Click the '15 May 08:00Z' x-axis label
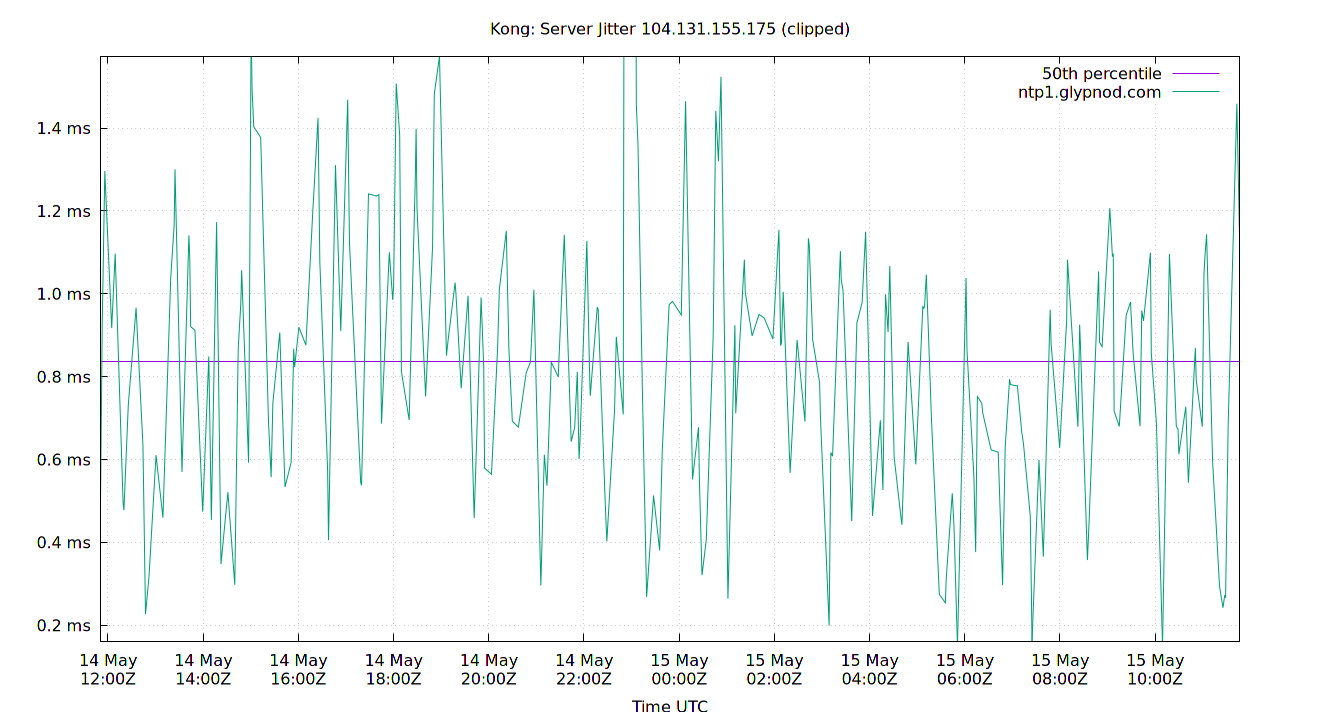Screen dimensions: 1340x720 pyautogui.click(x=1060, y=670)
